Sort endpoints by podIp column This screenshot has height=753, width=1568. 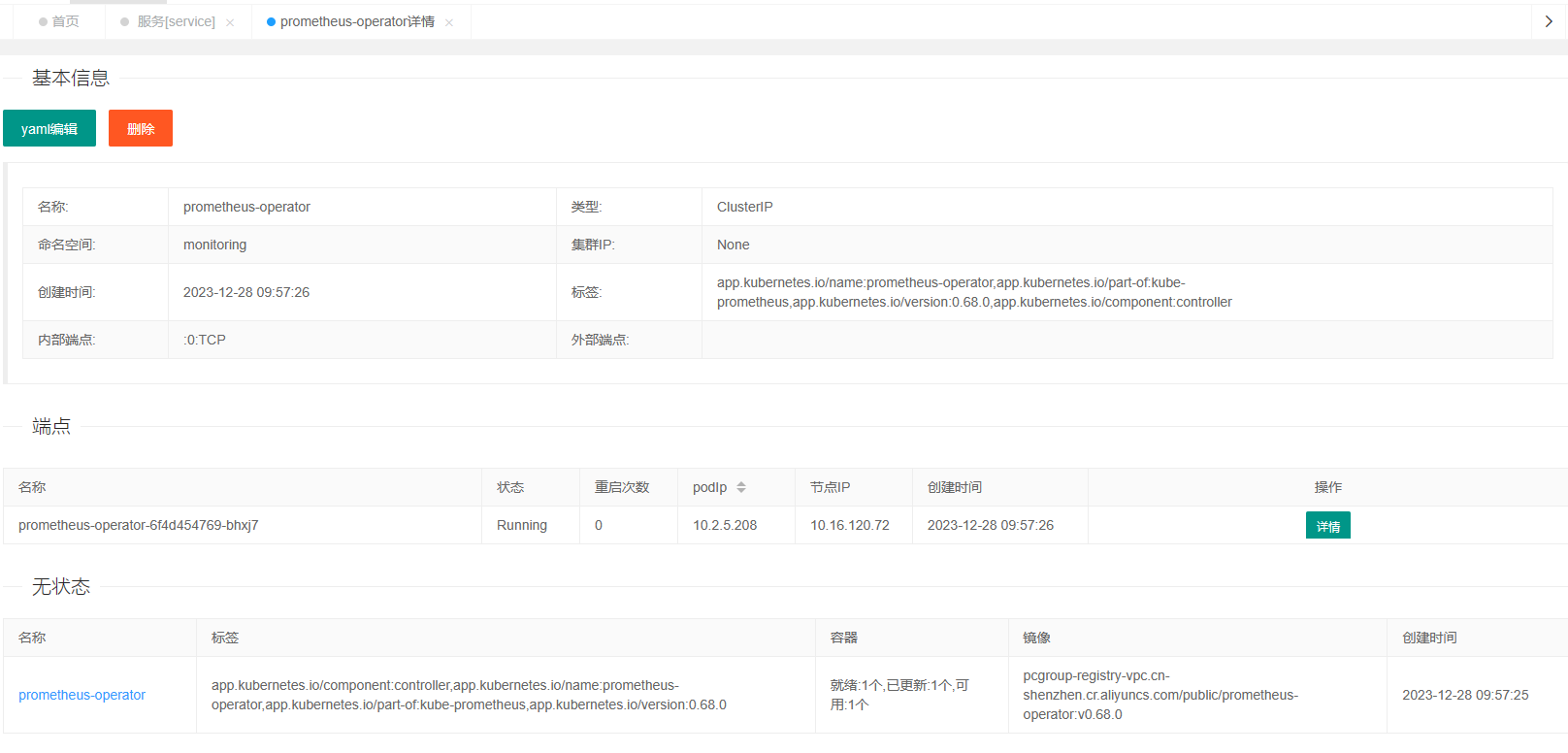coord(741,487)
